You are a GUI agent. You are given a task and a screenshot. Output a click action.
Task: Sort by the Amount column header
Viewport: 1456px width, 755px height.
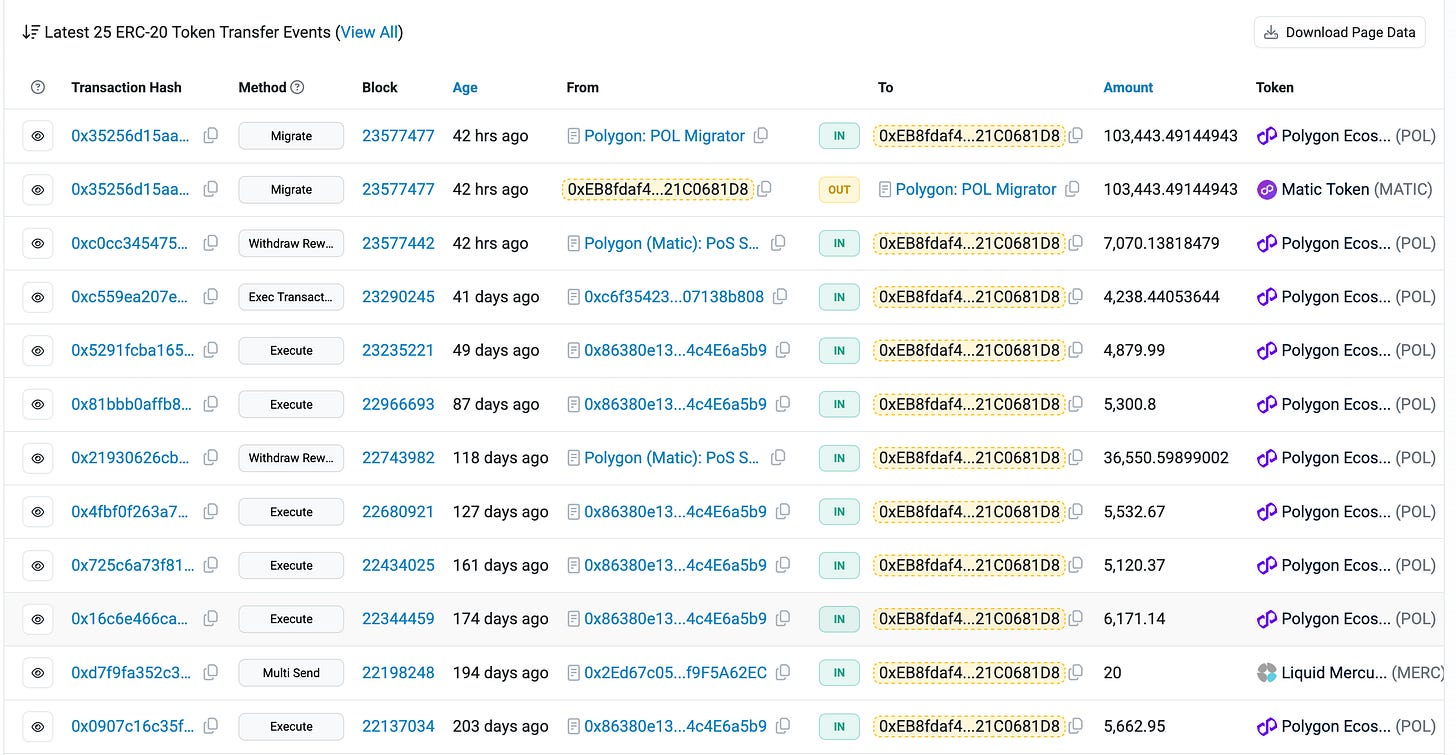pyautogui.click(x=1128, y=87)
